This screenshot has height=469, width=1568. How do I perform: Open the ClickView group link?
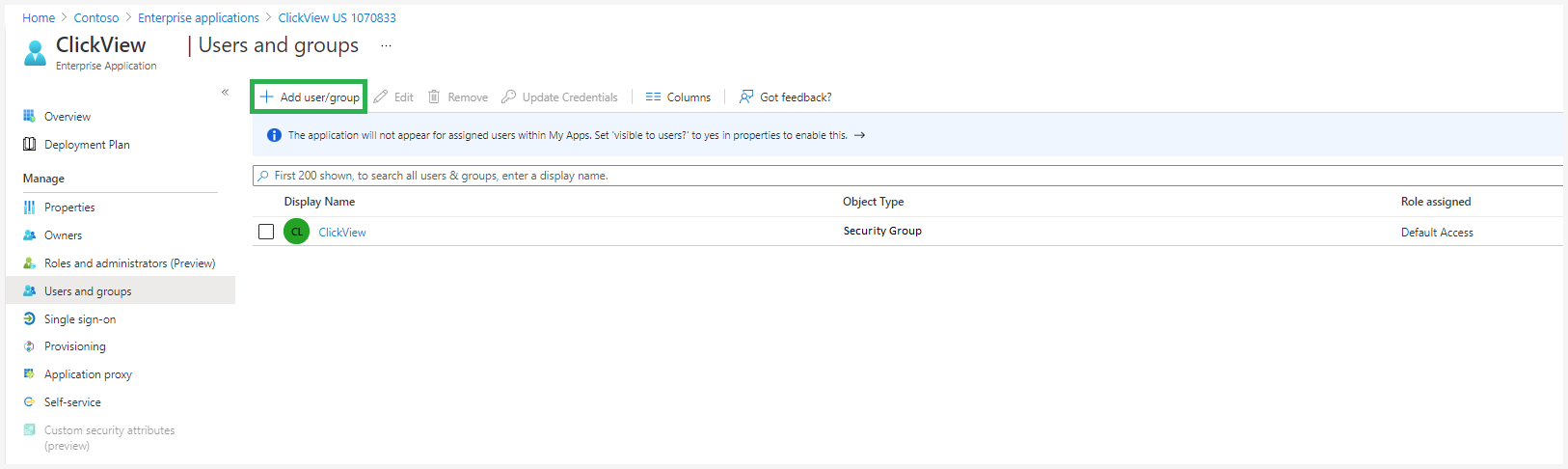tap(342, 233)
